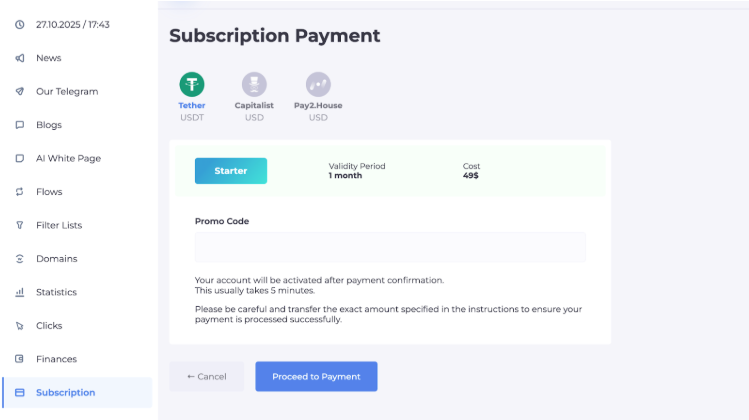Click the date and time clock icon
Image resolution: width=749 pixels, height=420 pixels.
point(20,24)
